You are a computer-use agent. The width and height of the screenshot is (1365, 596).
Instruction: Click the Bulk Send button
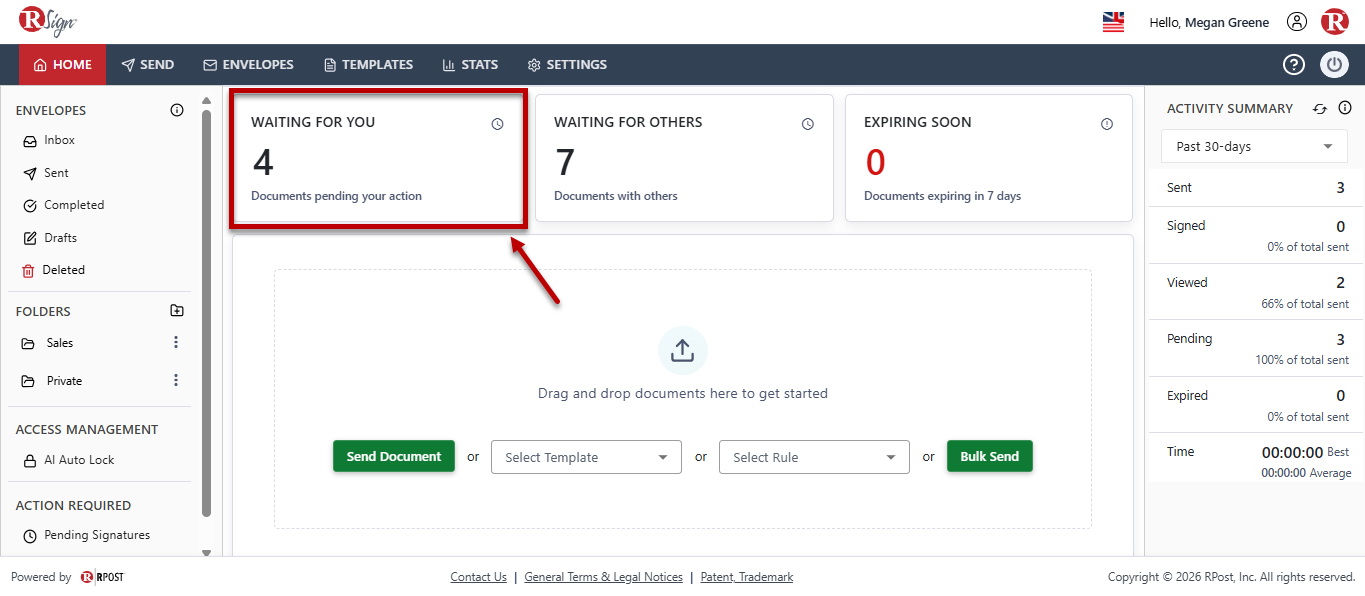990,456
